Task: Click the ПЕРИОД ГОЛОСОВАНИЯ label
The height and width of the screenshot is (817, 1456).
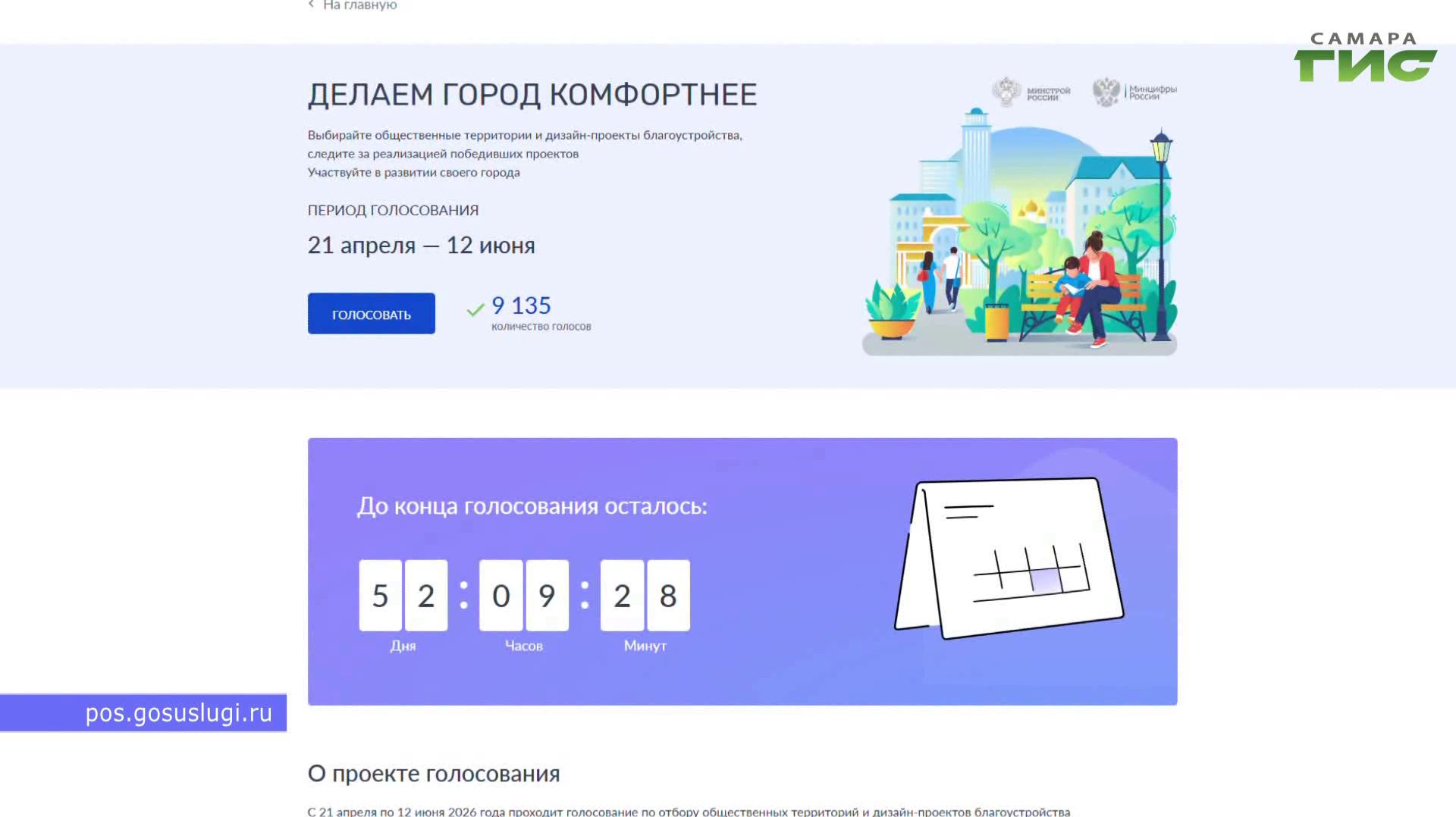Action: 392,209
